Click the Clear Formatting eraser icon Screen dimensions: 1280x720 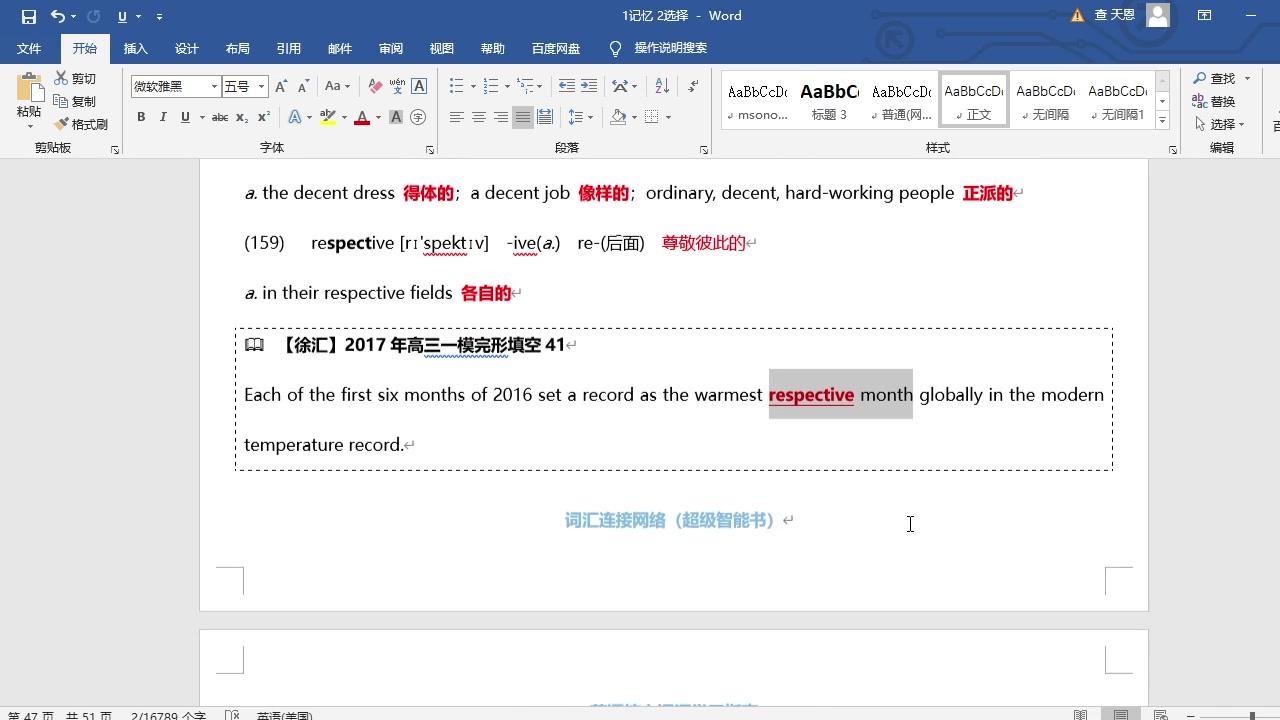(375, 87)
